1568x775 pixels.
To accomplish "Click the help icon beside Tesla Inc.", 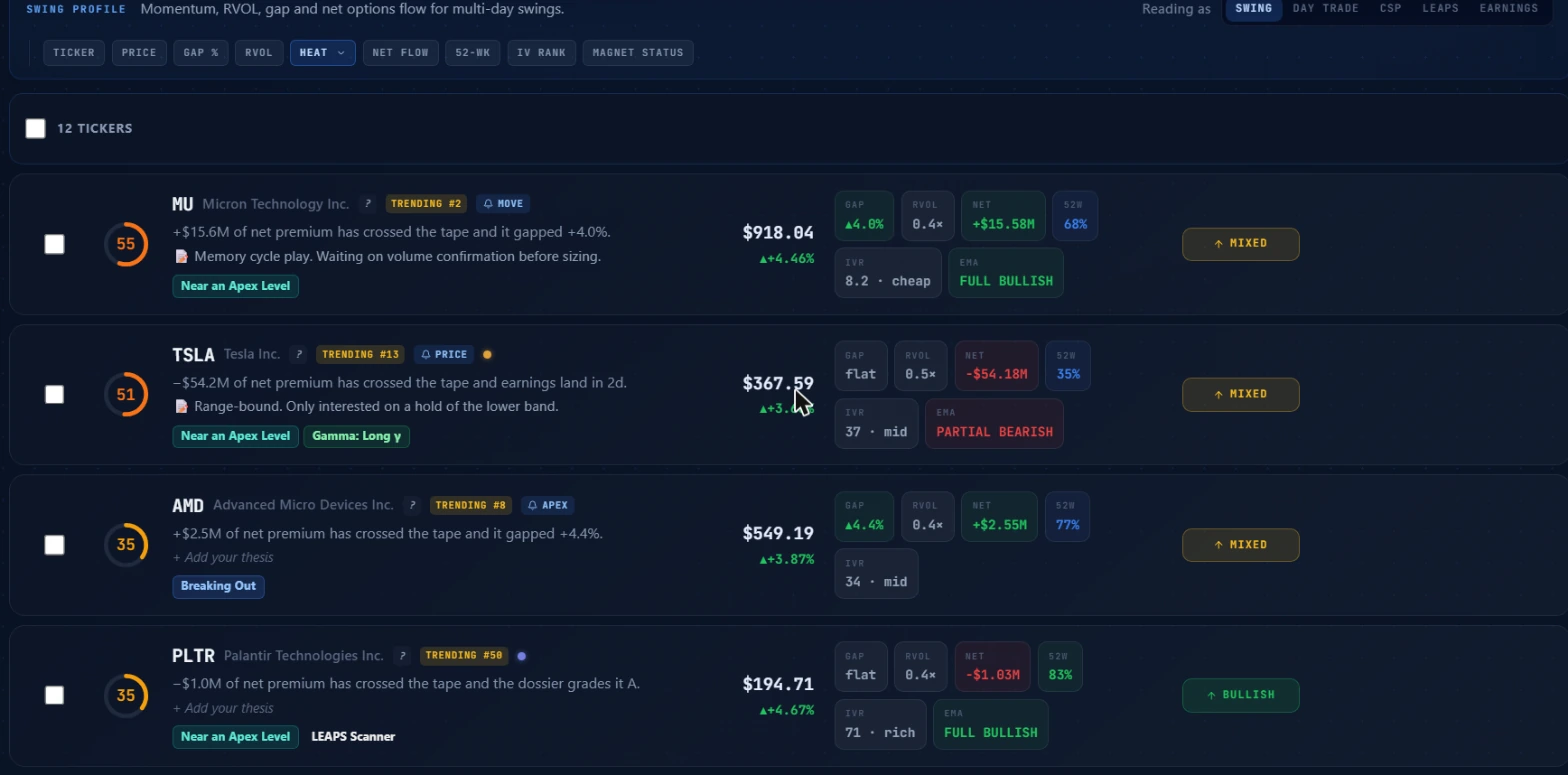I will [298, 354].
